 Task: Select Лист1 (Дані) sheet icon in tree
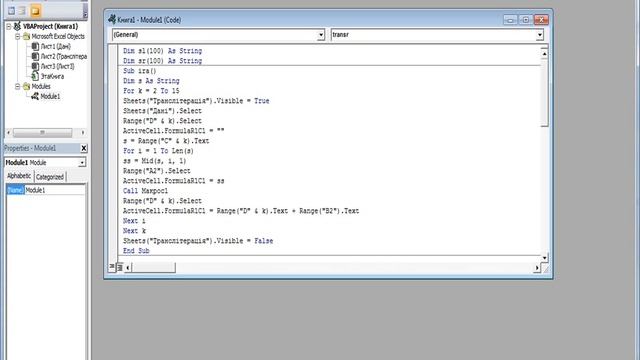(36, 47)
